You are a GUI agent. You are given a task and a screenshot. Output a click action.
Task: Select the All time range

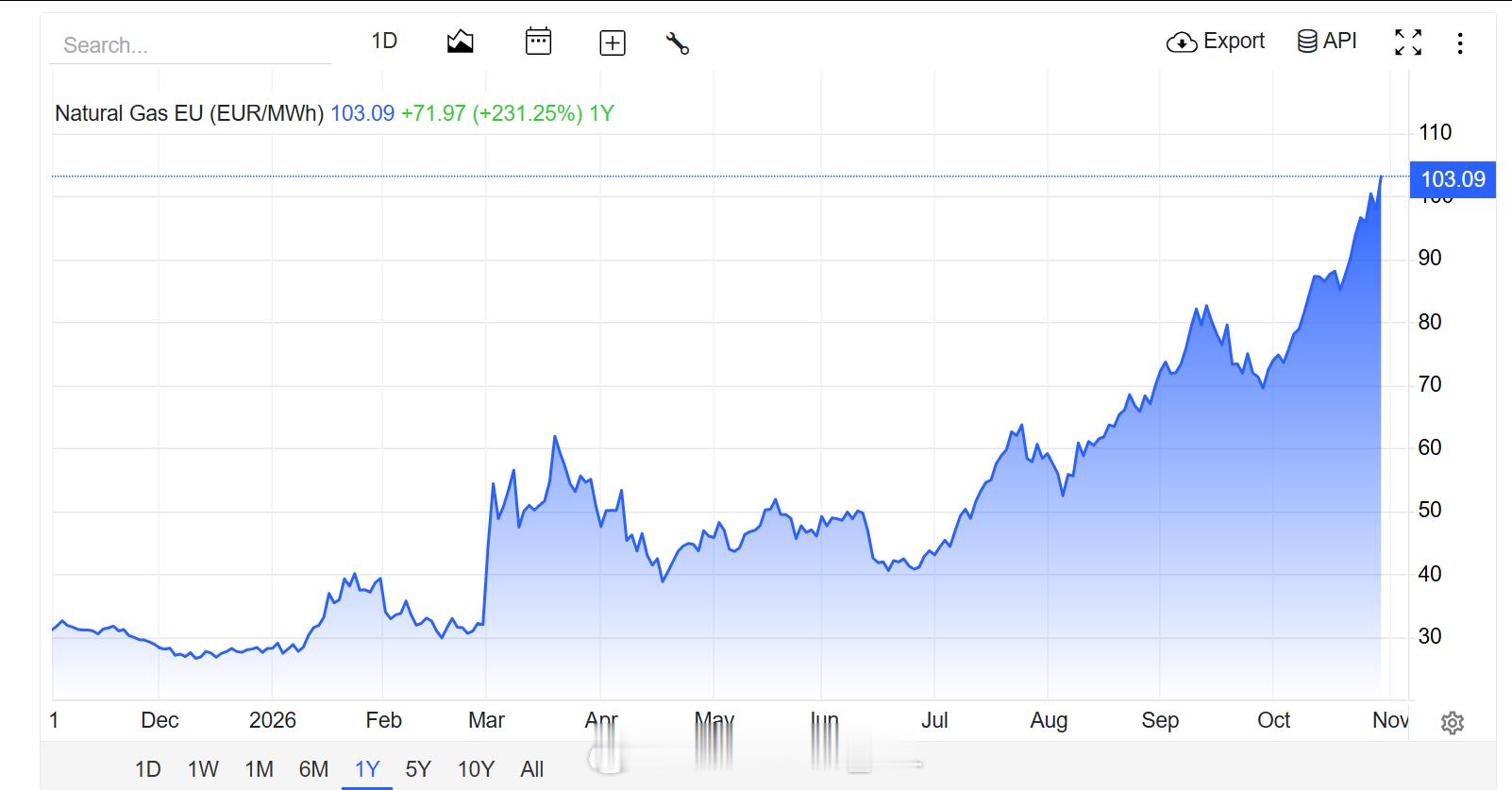(532, 769)
